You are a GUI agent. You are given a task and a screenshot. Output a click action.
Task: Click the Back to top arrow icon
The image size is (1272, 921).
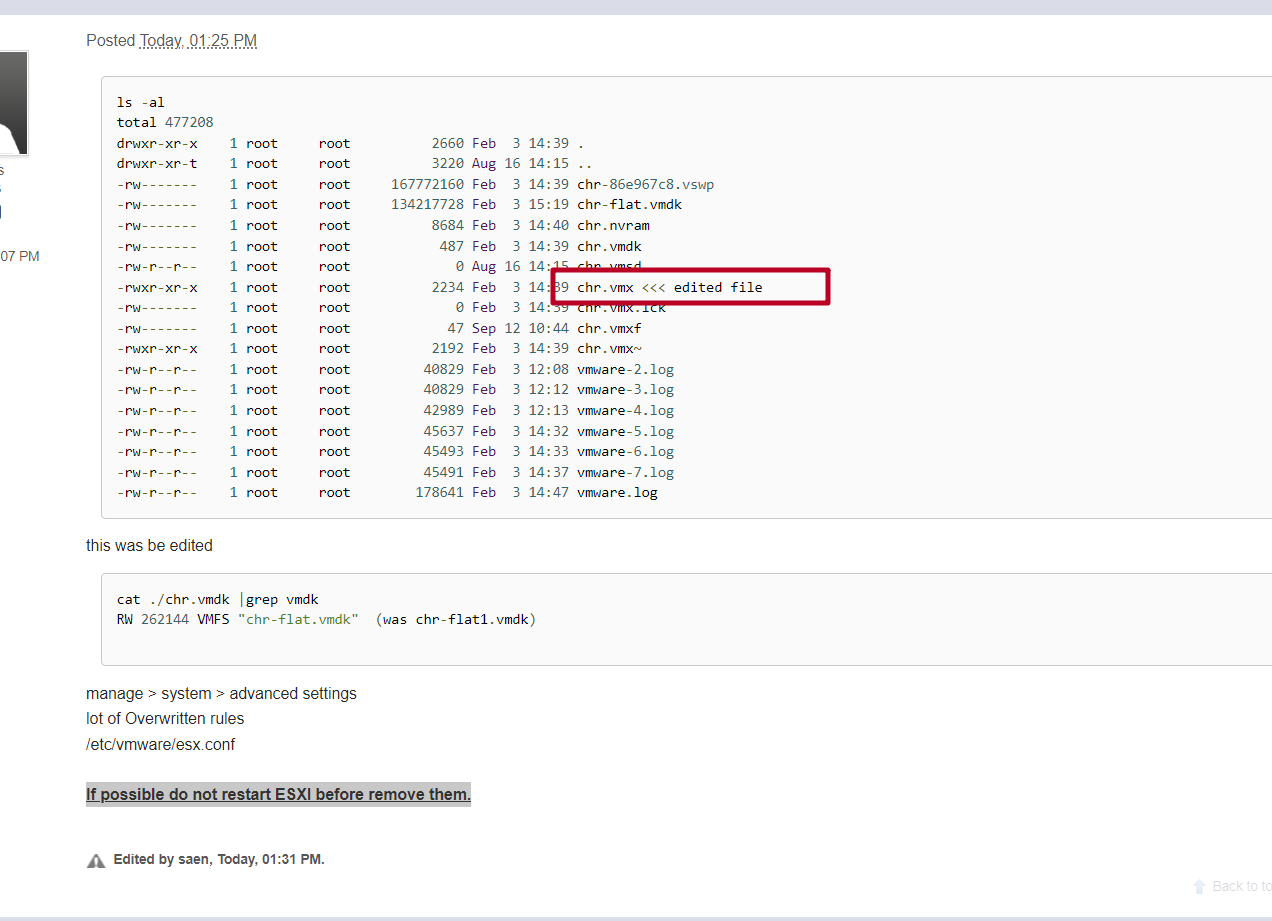[1199, 886]
